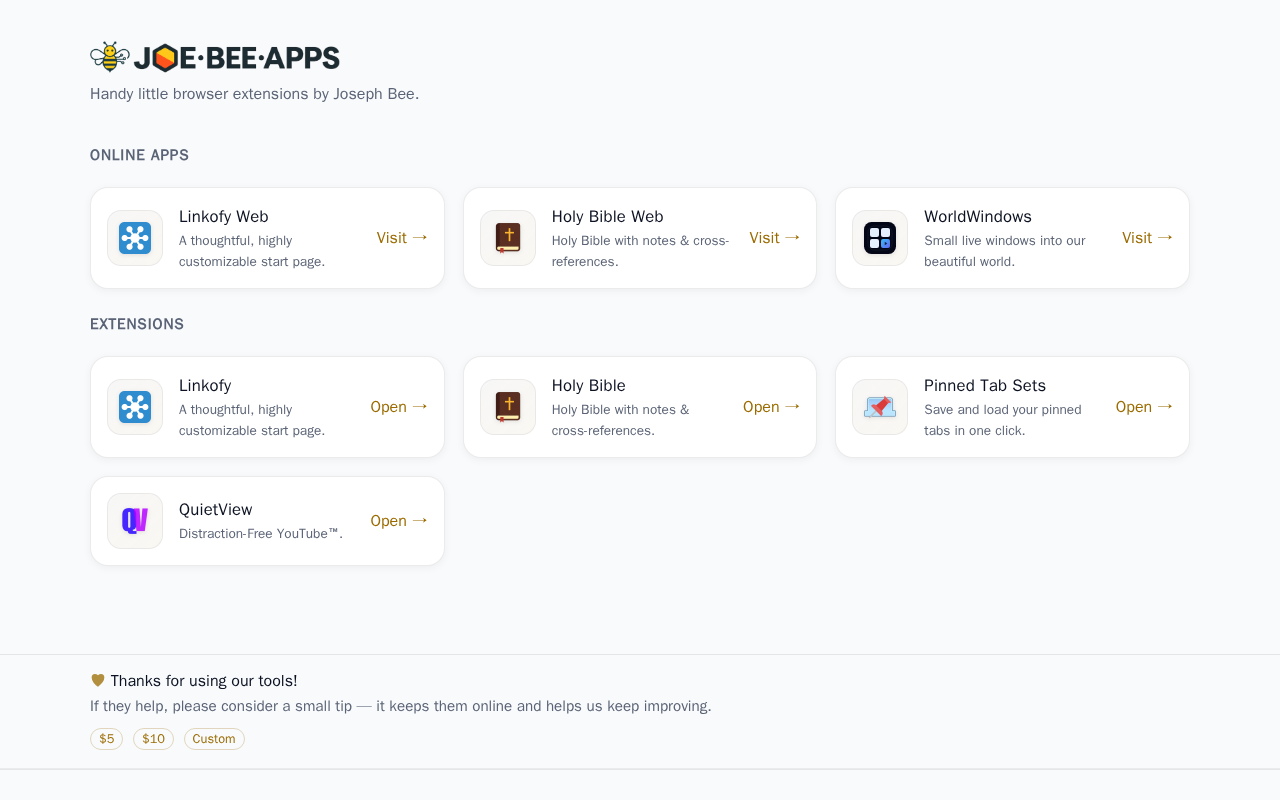Screen dimensions: 1280x800
Task: Open the Holy Bible extension
Action: [771, 407]
